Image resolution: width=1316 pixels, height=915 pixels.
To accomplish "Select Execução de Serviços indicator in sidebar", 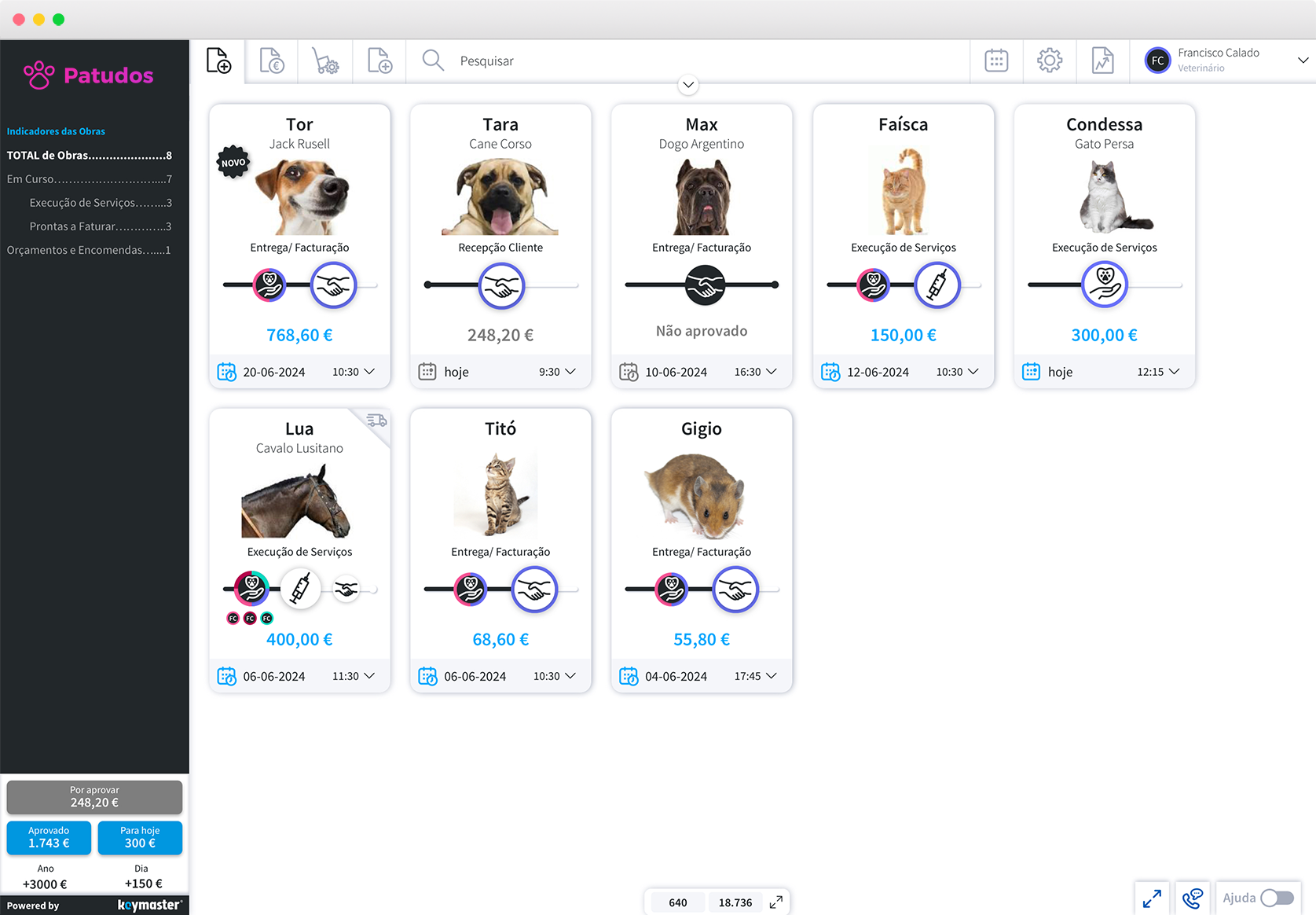I will click(100, 203).
